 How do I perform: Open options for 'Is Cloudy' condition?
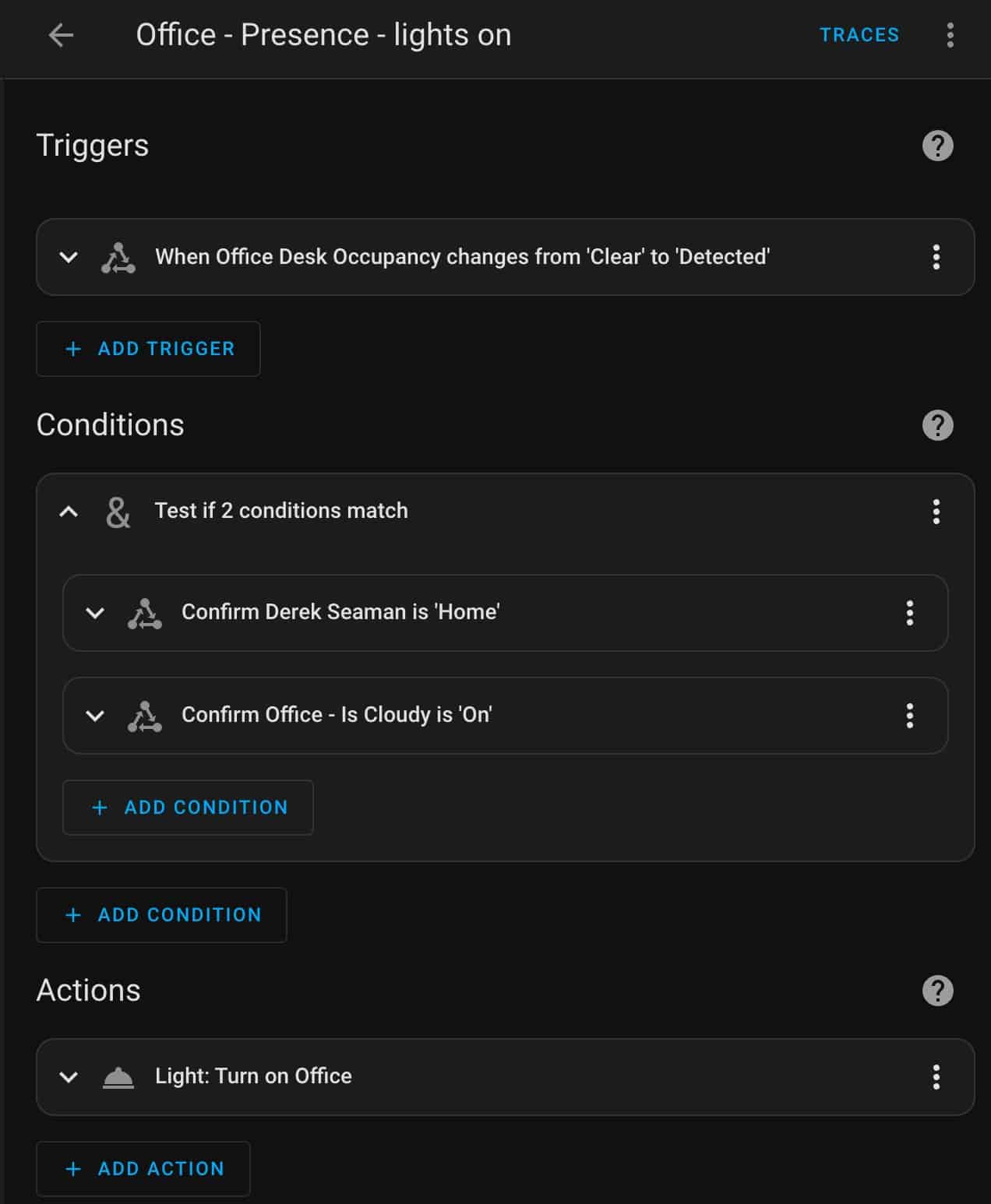[x=909, y=716]
